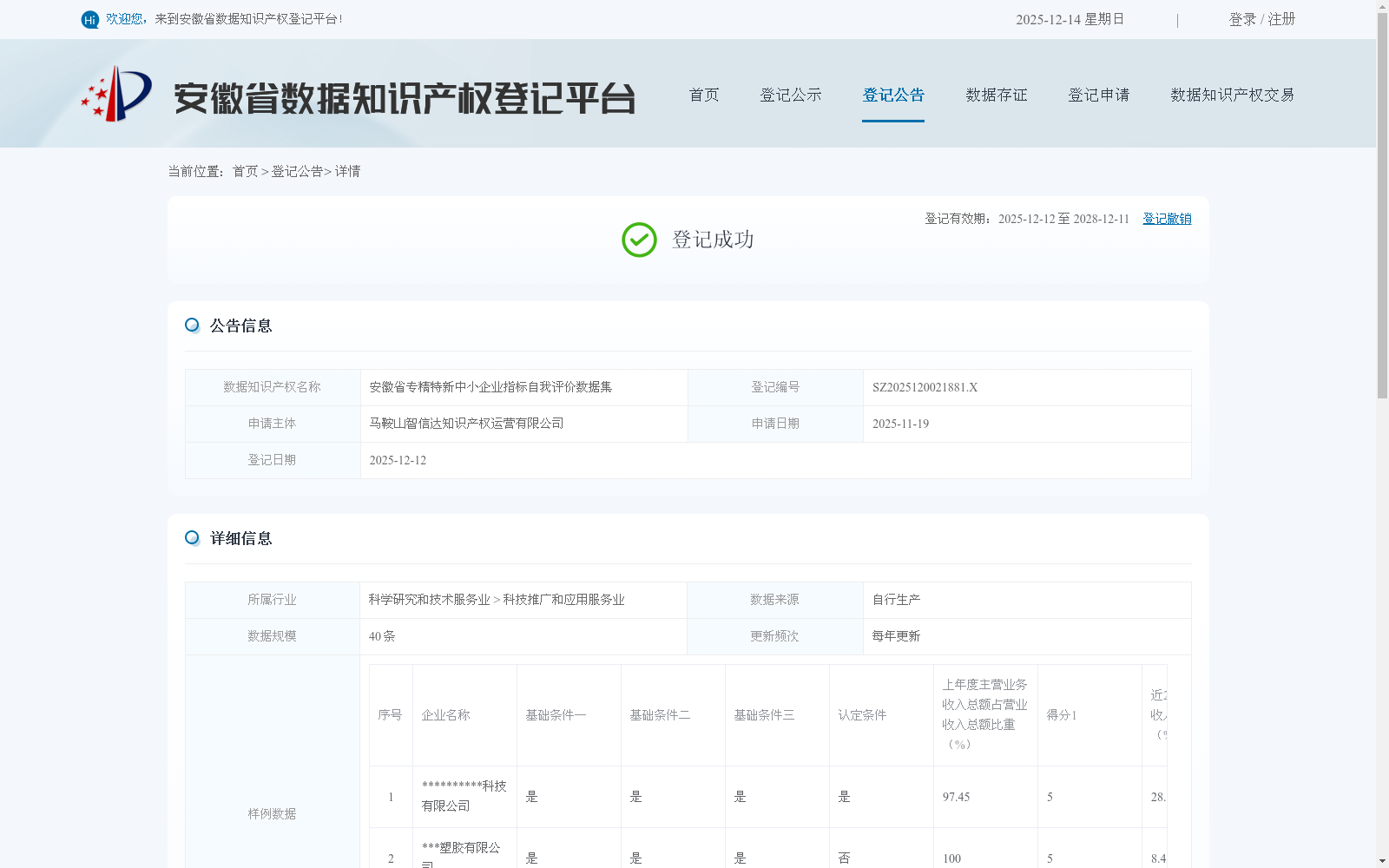Go to the 数据存证 tab
The width and height of the screenshot is (1389, 868).
click(997, 95)
